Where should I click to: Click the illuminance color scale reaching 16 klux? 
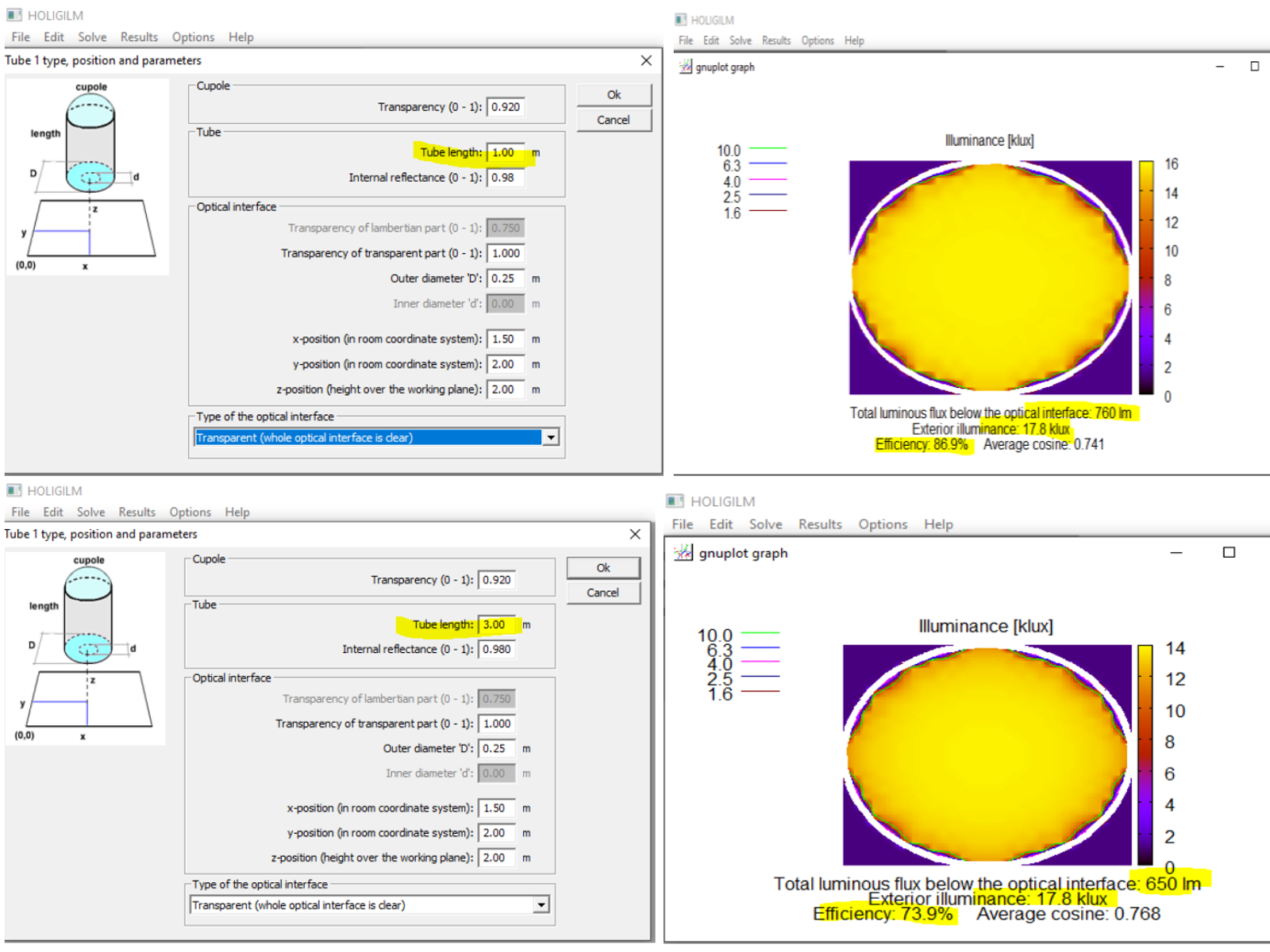point(1146,278)
